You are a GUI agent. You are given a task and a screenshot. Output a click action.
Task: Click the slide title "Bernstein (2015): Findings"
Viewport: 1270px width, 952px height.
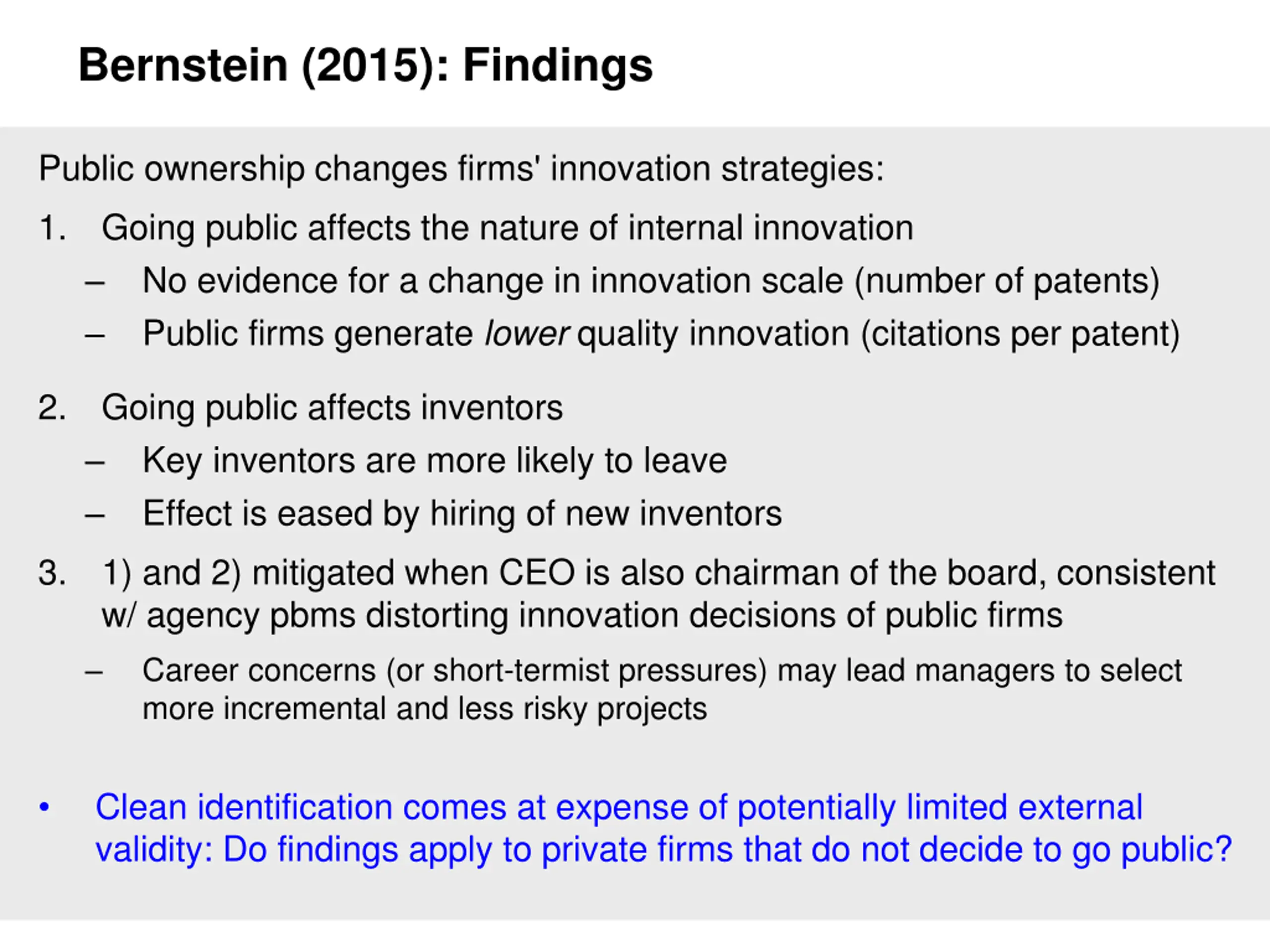tap(365, 65)
